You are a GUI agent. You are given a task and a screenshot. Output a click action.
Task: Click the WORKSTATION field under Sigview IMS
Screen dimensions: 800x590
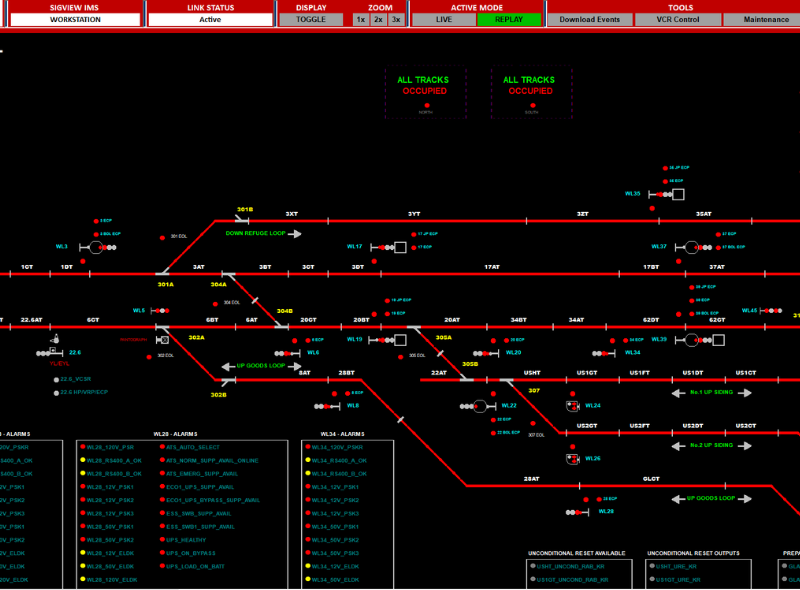[75, 19]
